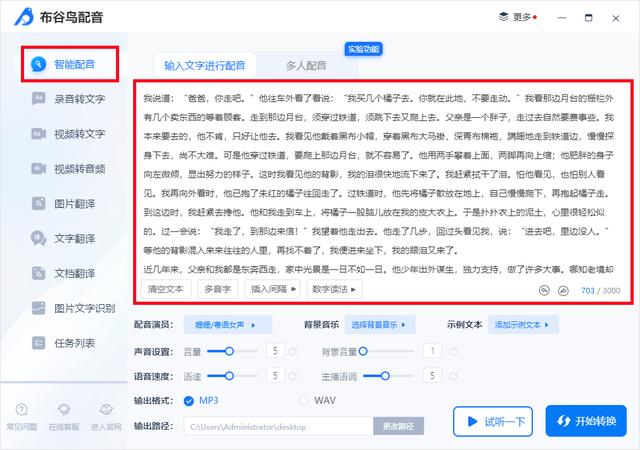Switch to the 输入文字进行配音 tab
Screen dimensions: 640x450
point(210,66)
